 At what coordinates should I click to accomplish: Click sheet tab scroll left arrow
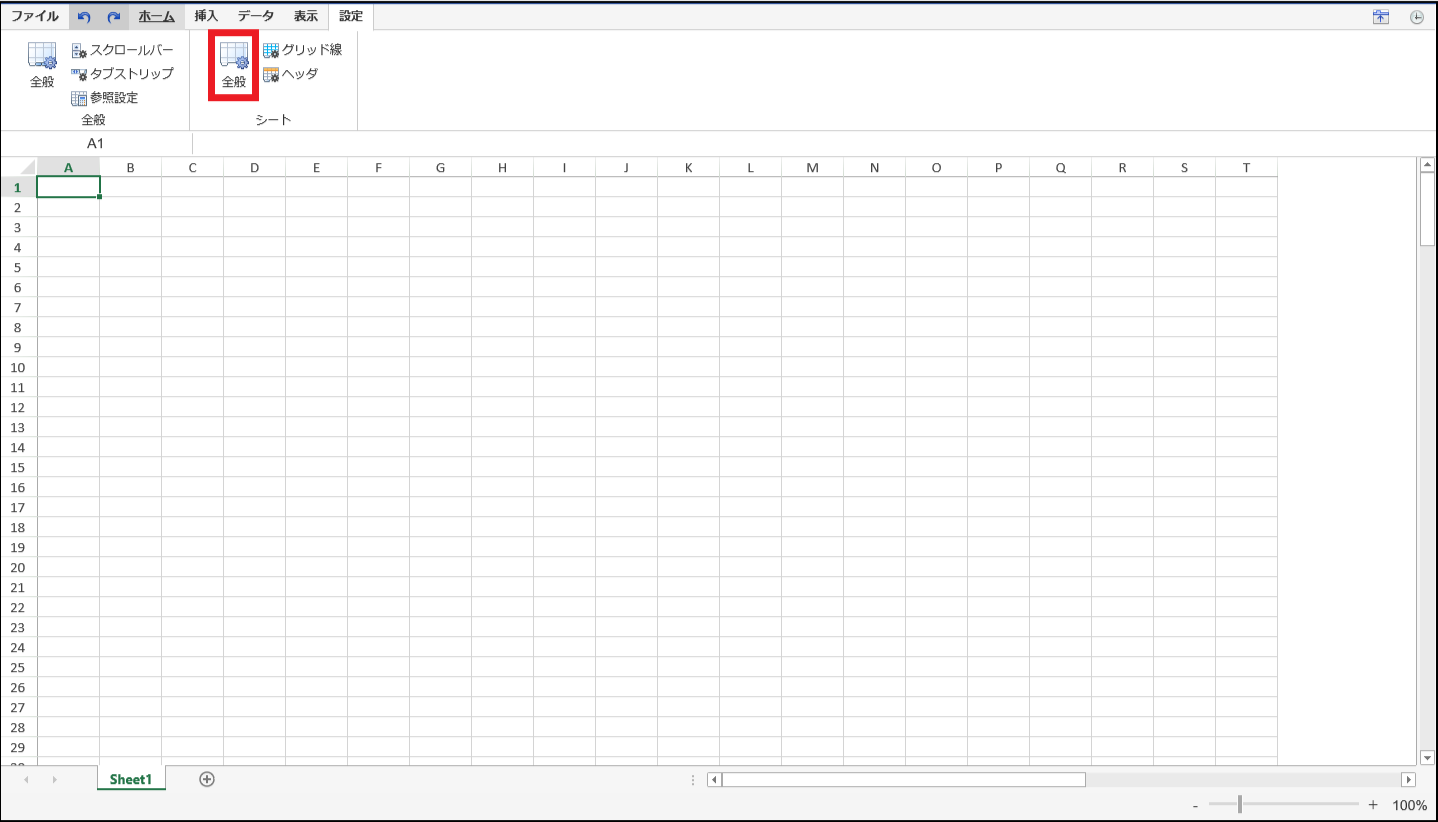26,779
